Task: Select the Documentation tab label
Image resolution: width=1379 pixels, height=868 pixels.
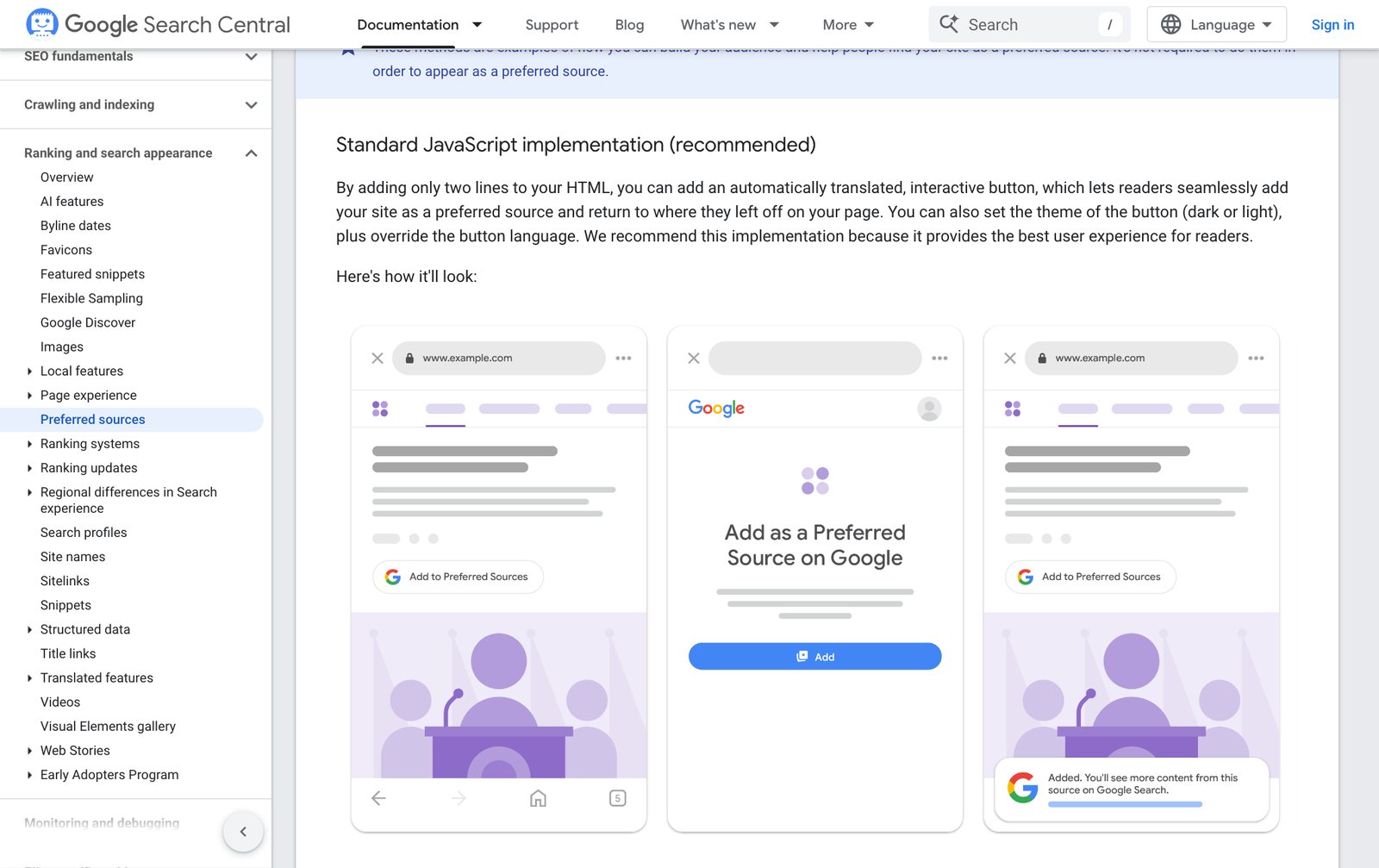Action: click(x=408, y=25)
